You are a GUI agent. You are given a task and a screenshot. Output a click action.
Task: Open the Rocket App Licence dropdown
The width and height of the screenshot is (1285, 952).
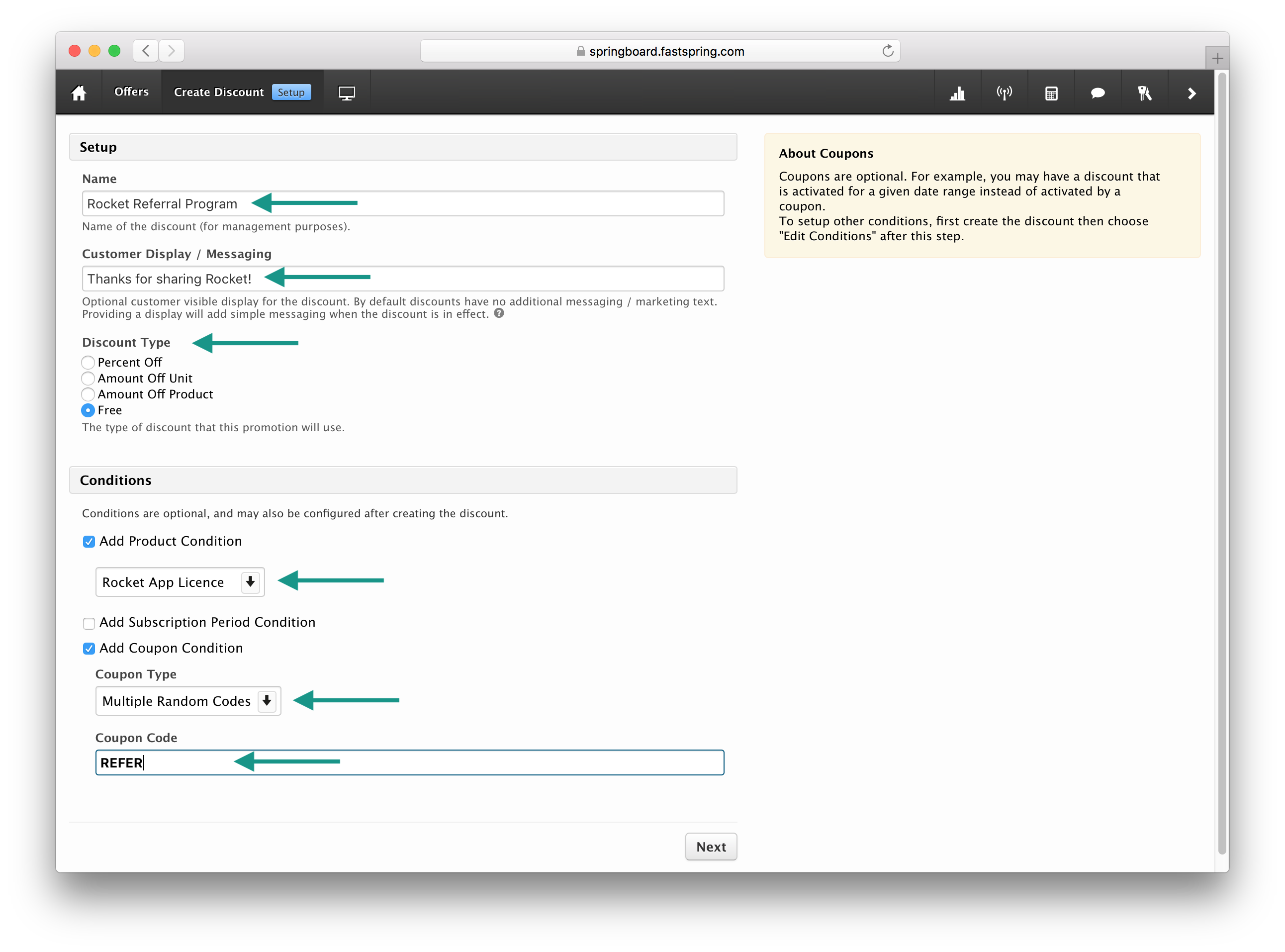click(180, 582)
